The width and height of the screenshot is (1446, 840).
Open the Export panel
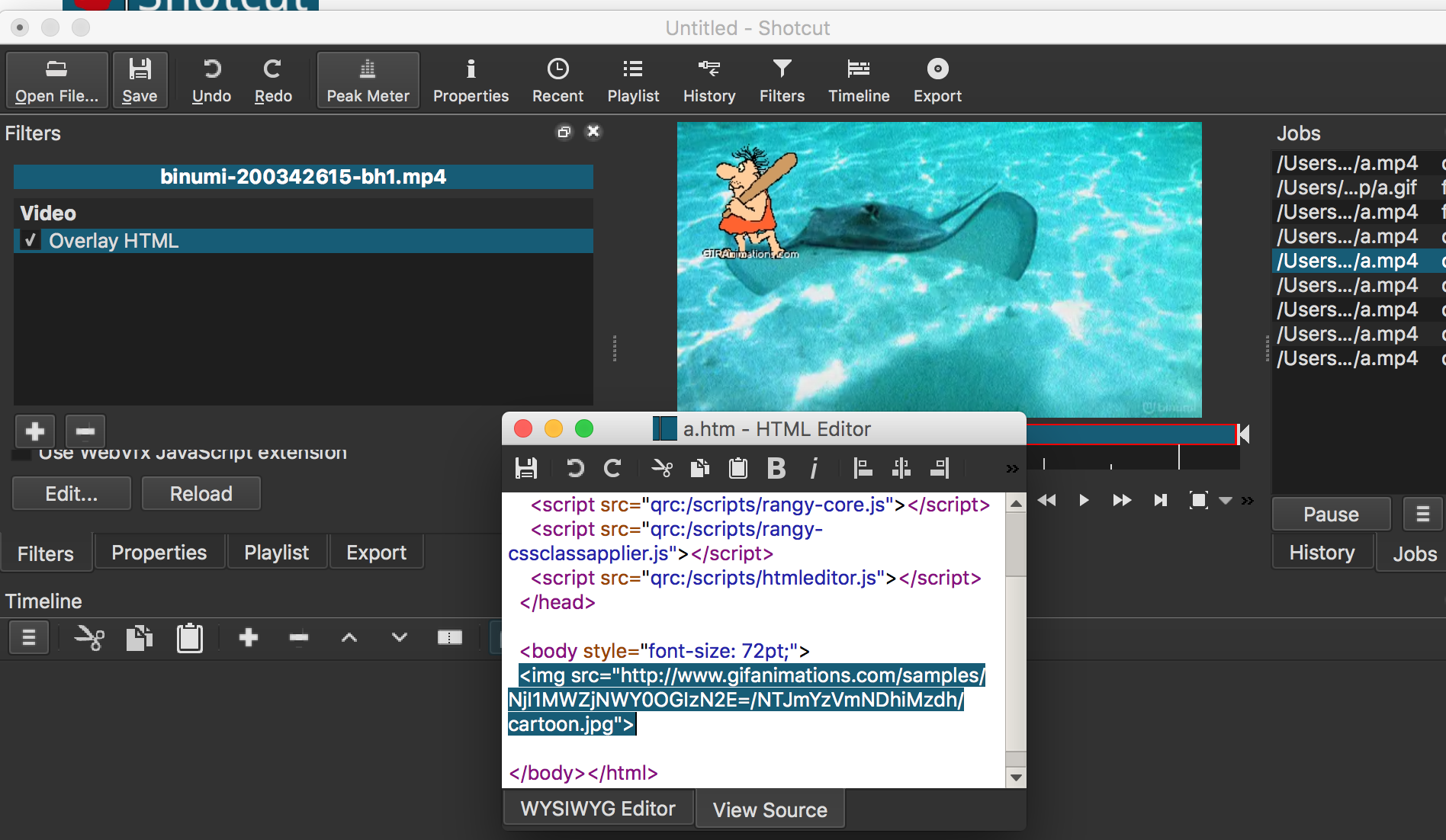[937, 79]
